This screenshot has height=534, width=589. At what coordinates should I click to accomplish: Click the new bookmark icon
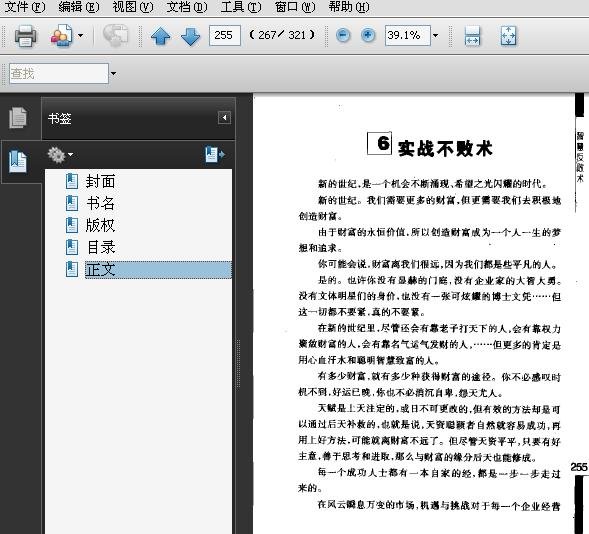point(214,155)
